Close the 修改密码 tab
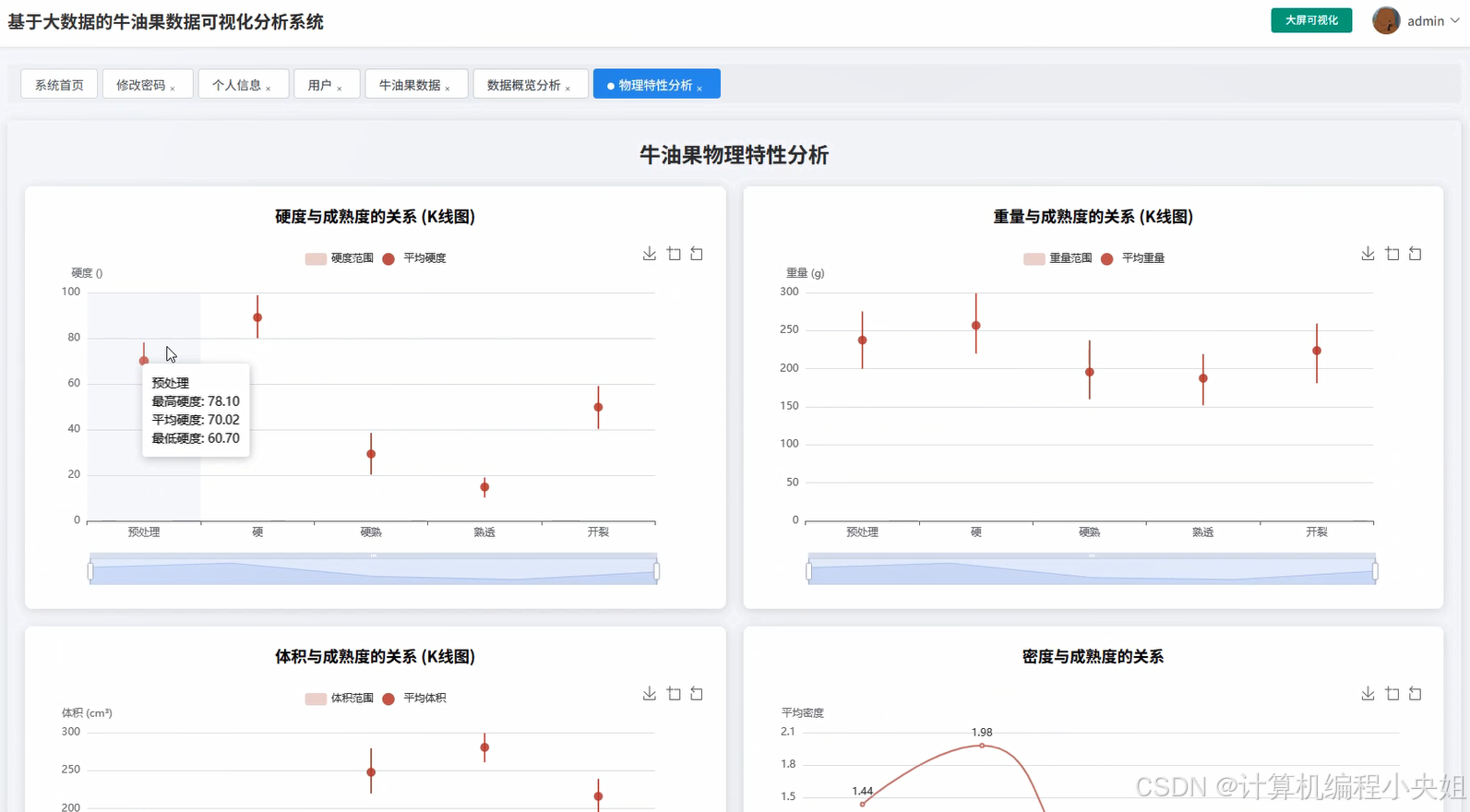Image resolution: width=1470 pixels, height=812 pixels. tap(173, 89)
